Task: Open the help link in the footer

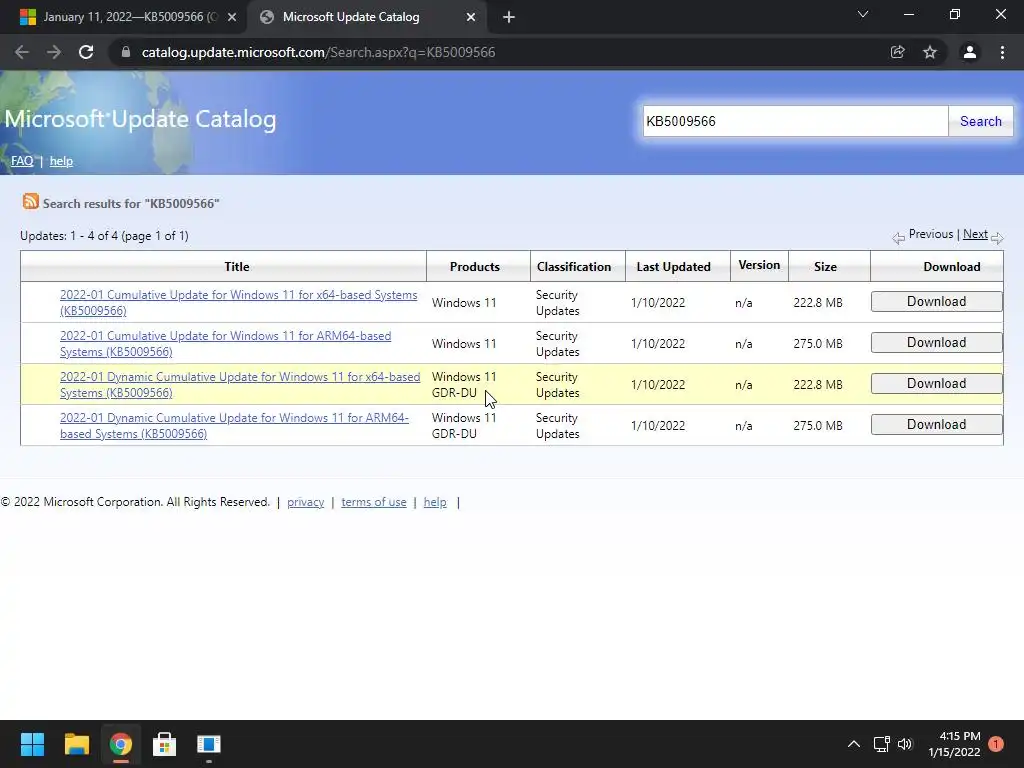Action: 435,502
